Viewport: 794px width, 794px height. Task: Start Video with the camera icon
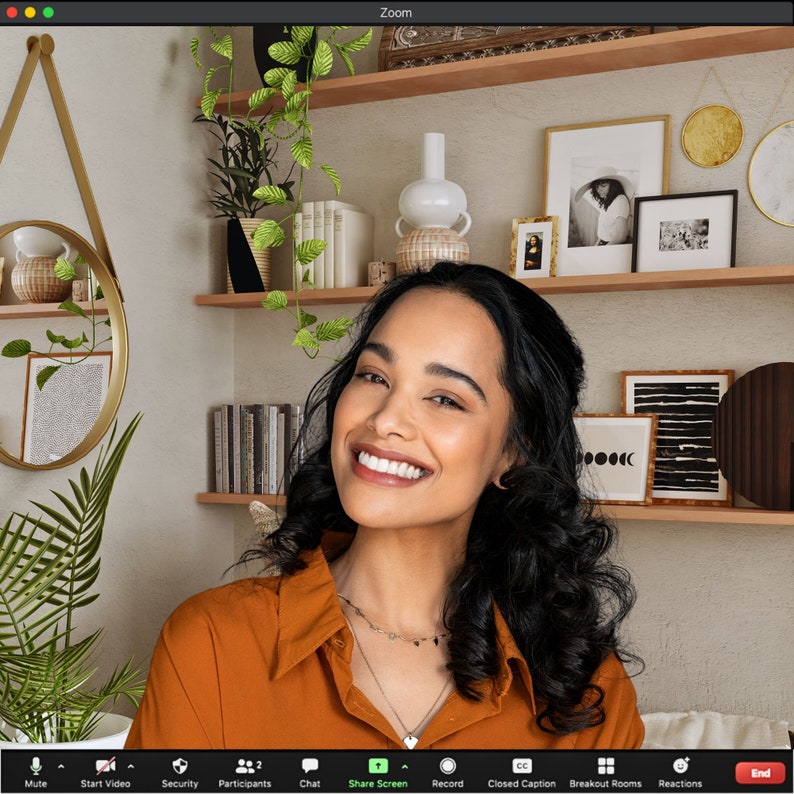(105, 772)
